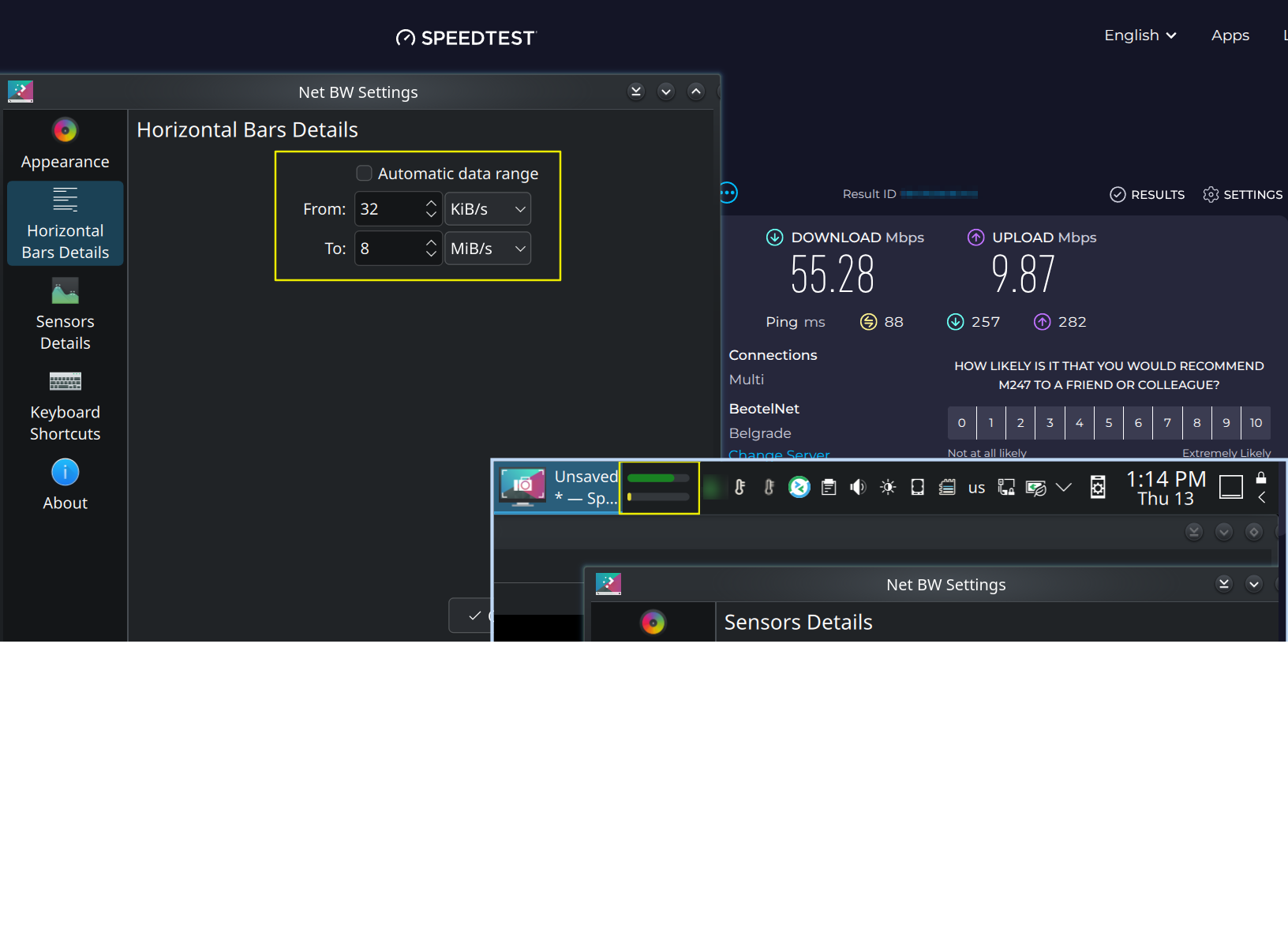View Speedtest RESULTS
The image size is (1288, 947).
click(x=1147, y=195)
